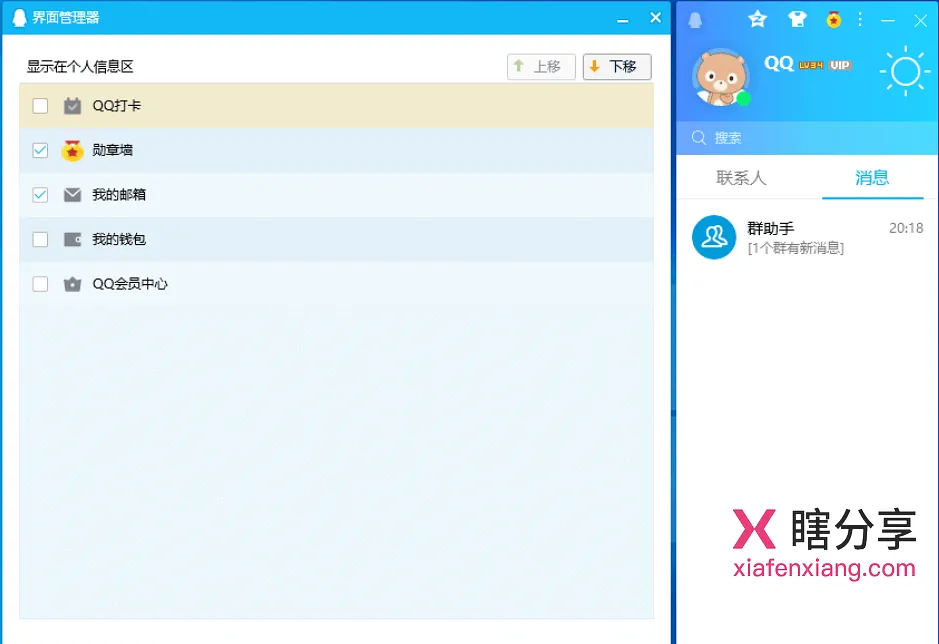Click the sun weather icon
Viewport: 939px width, 644px height.
(905, 71)
